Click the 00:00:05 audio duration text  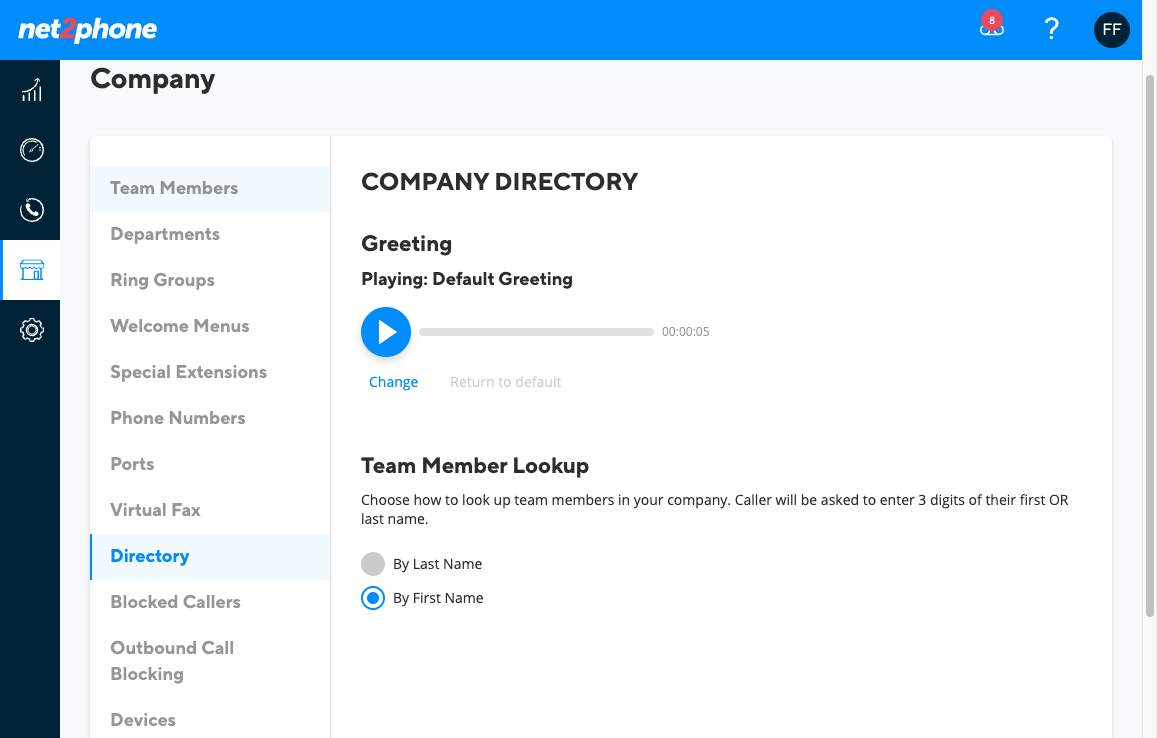click(685, 332)
